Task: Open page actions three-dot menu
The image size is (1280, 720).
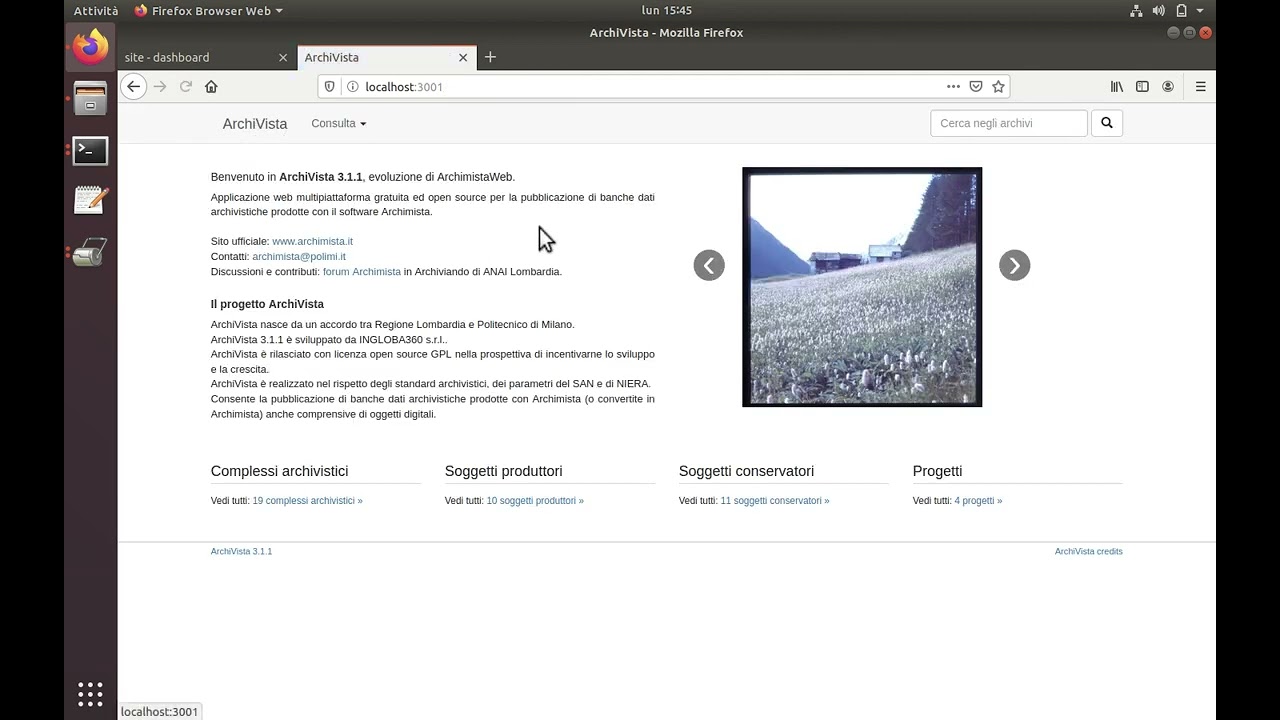Action: [x=953, y=86]
